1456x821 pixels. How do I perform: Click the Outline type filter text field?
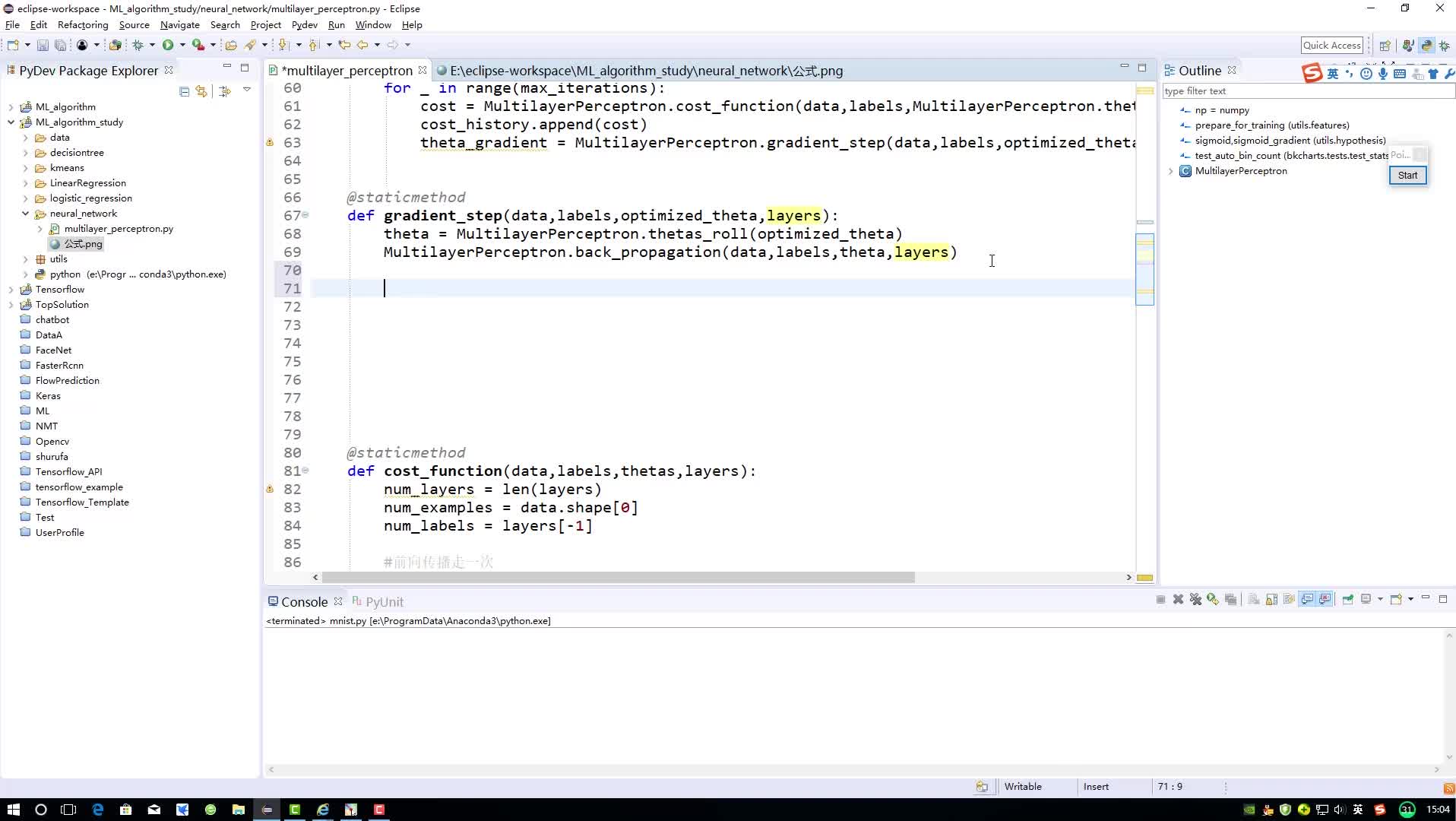(1307, 91)
